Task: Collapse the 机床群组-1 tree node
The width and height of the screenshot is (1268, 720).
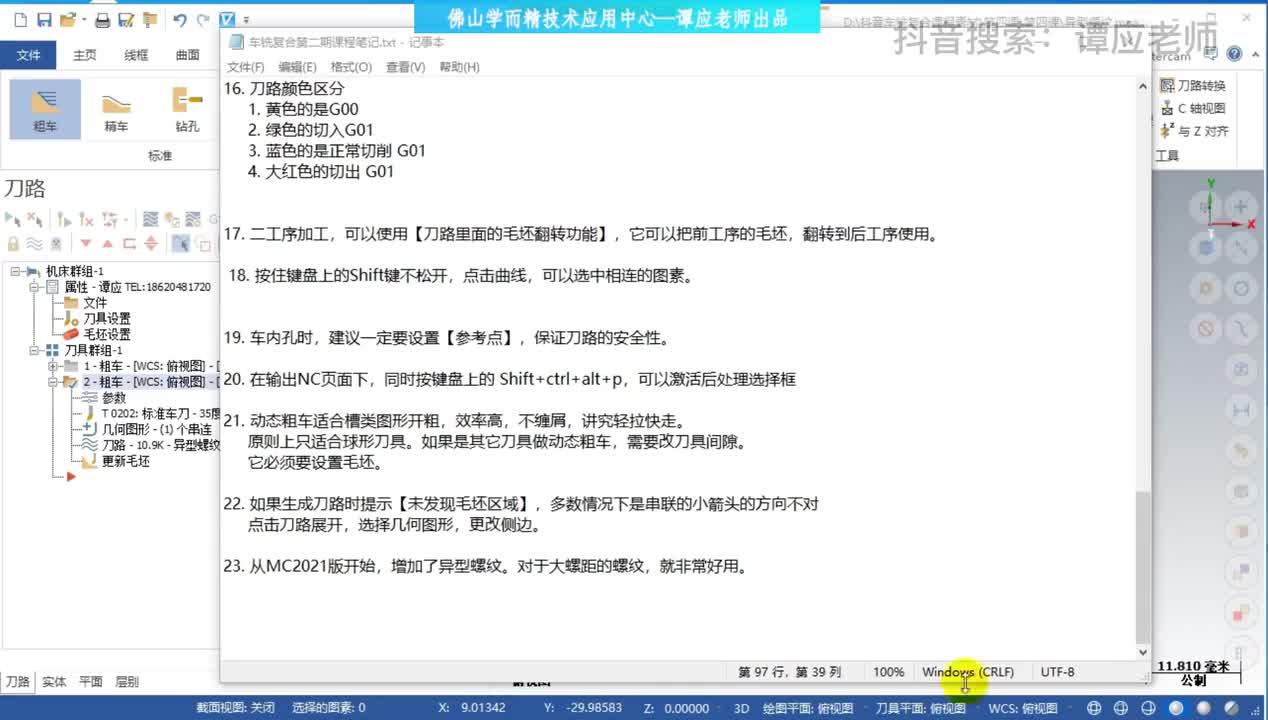Action: pos(16,271)
